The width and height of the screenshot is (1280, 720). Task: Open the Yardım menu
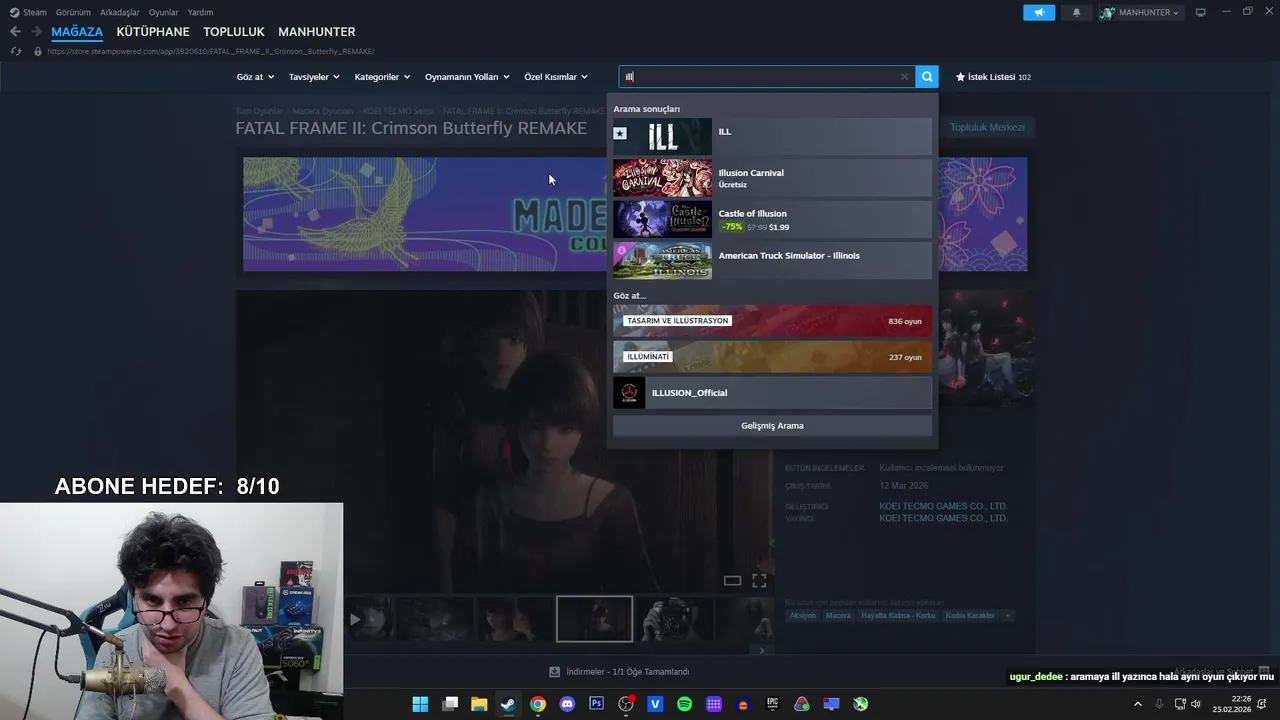(200, 12)
